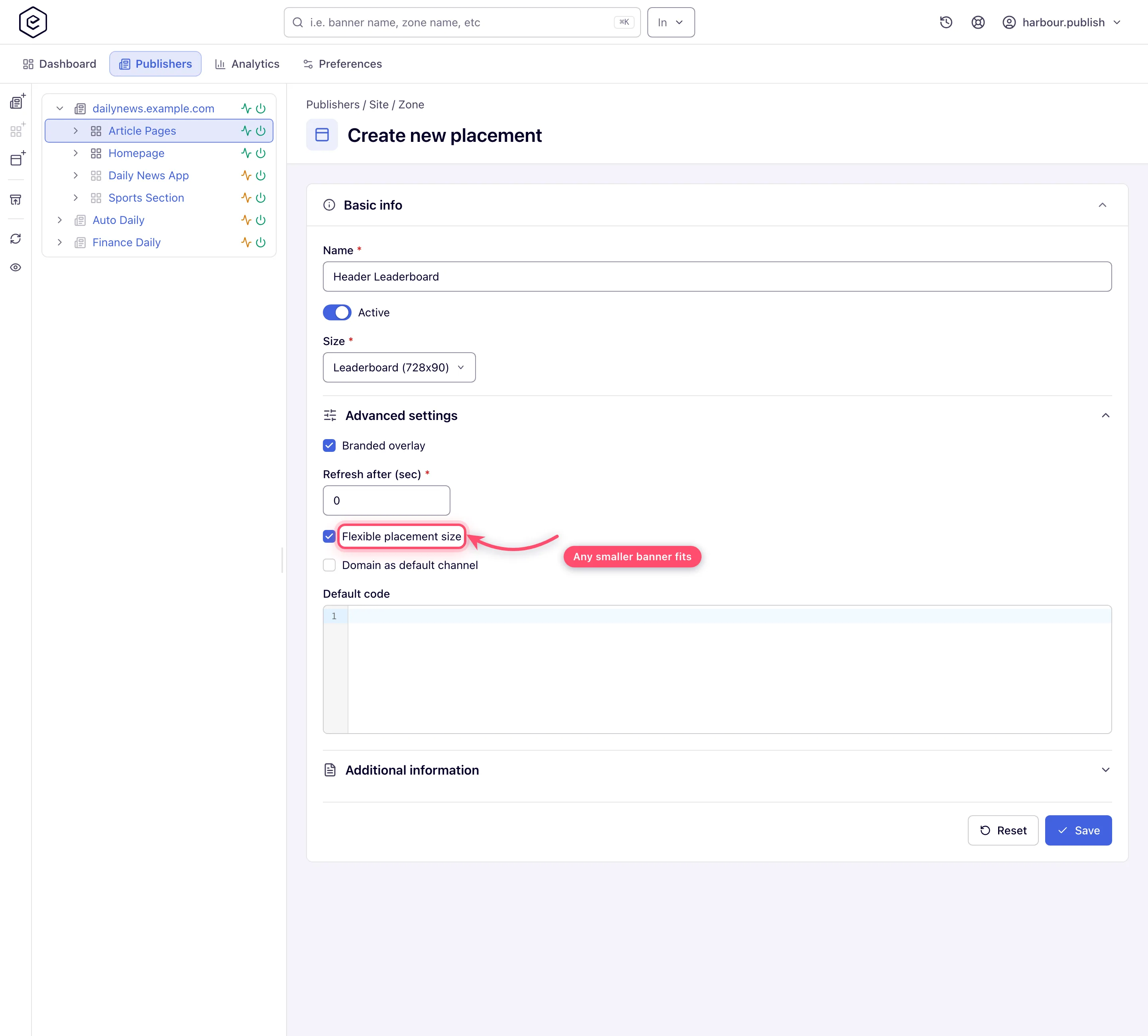Switch to the Analytics tab

247,64
